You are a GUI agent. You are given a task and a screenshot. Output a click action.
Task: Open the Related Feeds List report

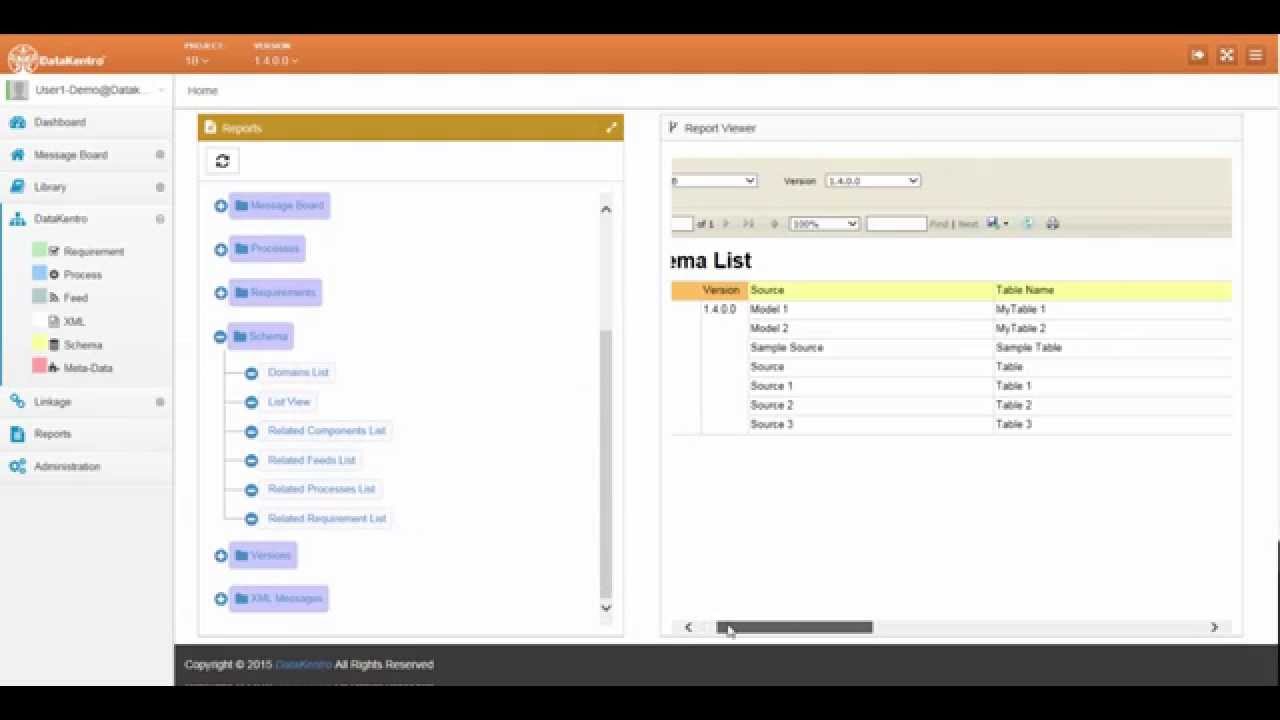(311, 460)
